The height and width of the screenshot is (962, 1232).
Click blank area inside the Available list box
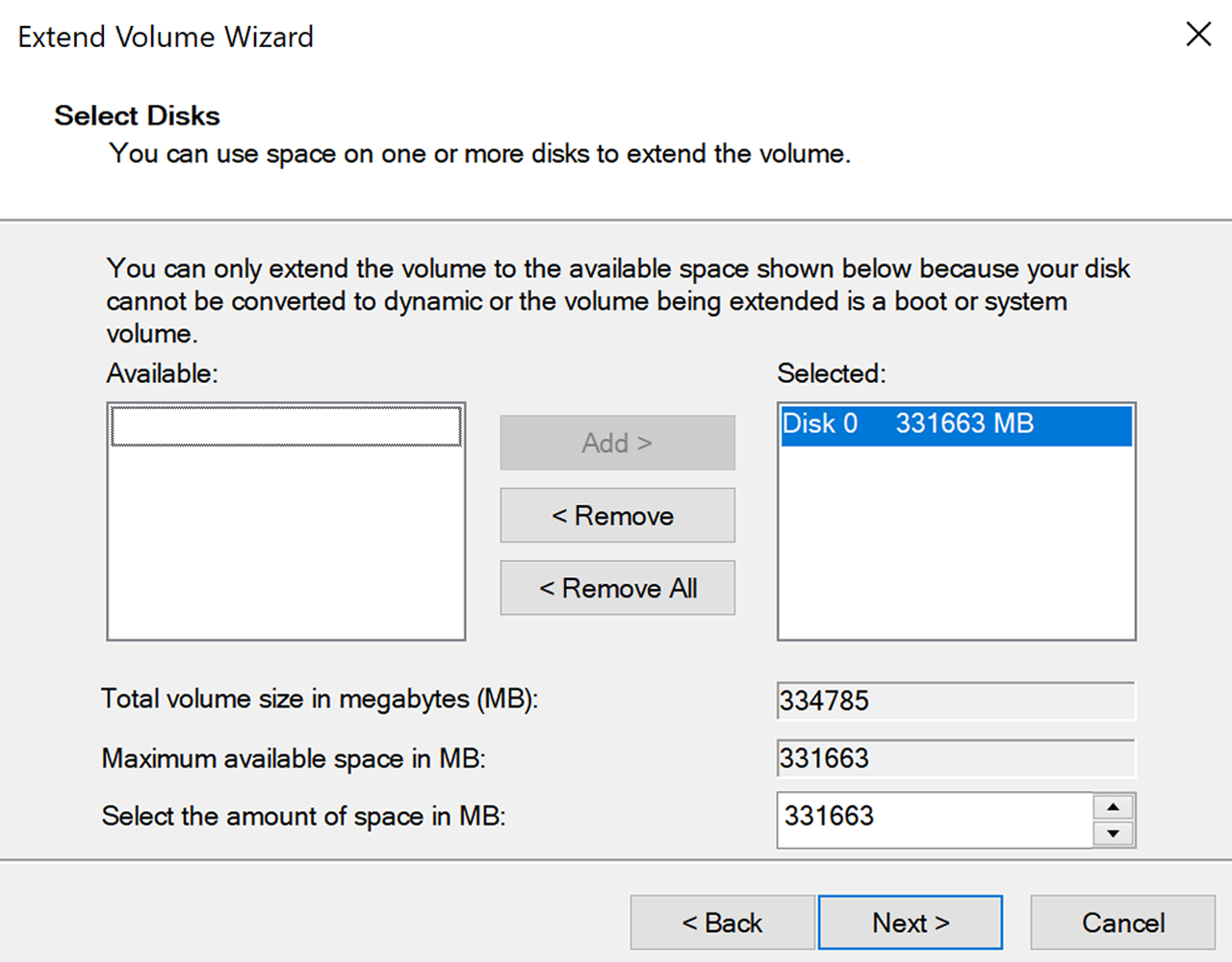[286, 548]
